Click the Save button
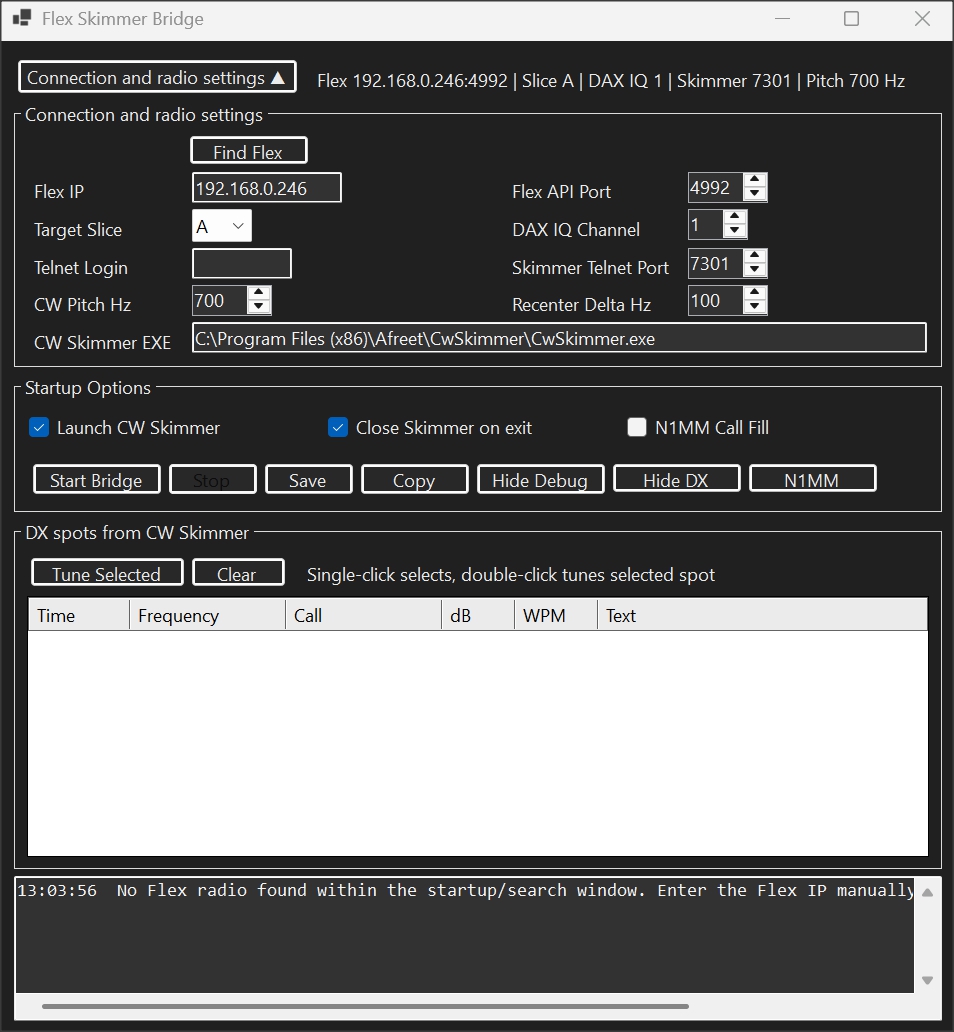954x1032 pixels. [308, 479]
